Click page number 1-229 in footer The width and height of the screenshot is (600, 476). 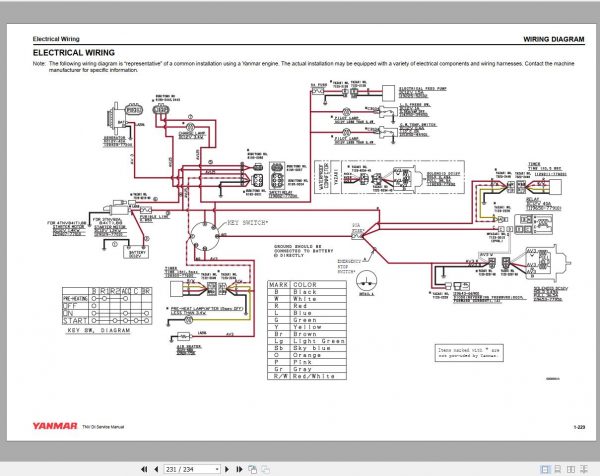579,427
